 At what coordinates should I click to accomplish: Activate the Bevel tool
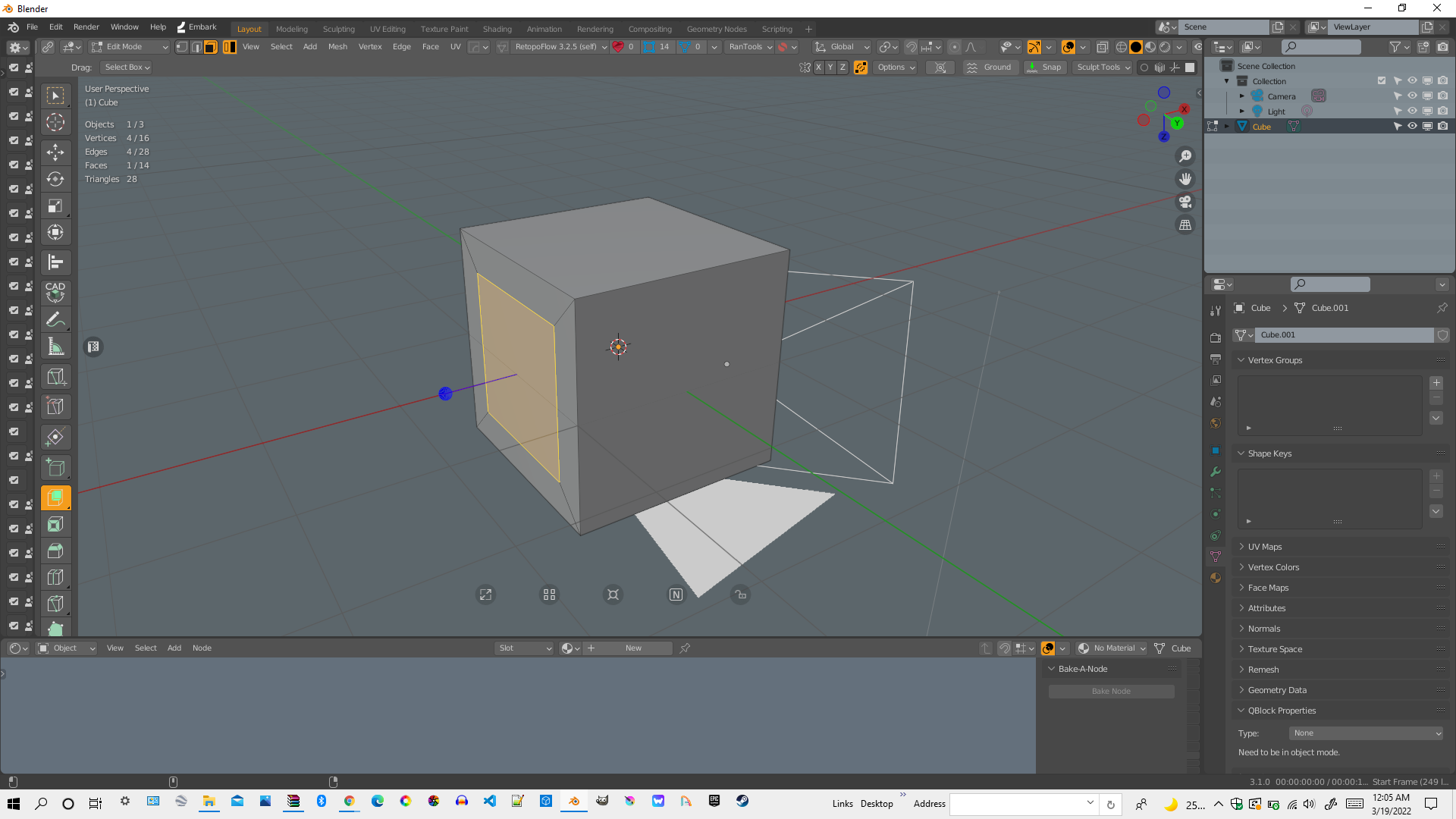pyautogui.click(x=55, y=551)
